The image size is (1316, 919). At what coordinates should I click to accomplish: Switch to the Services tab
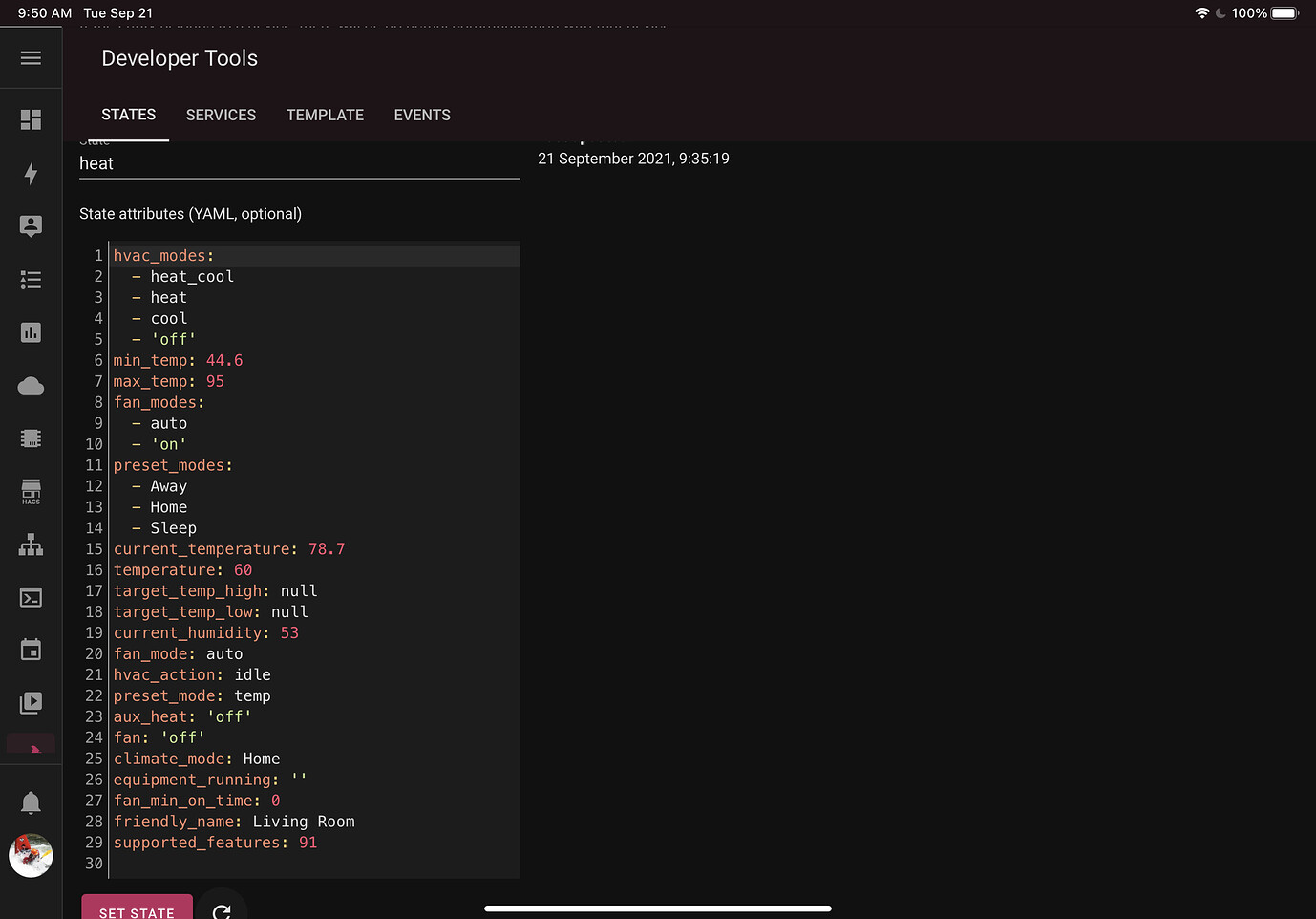pos(221,115)
